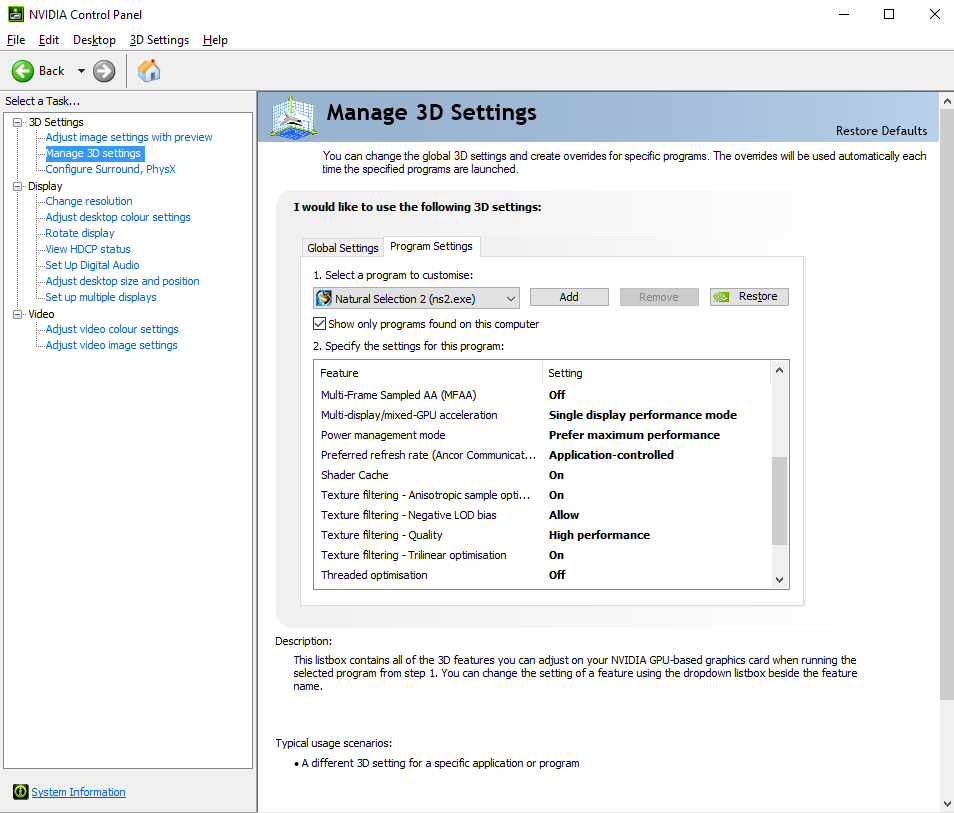The image size is (954, 813).
Task: Open Adjust image settings with preview
Action: (129, 138)
